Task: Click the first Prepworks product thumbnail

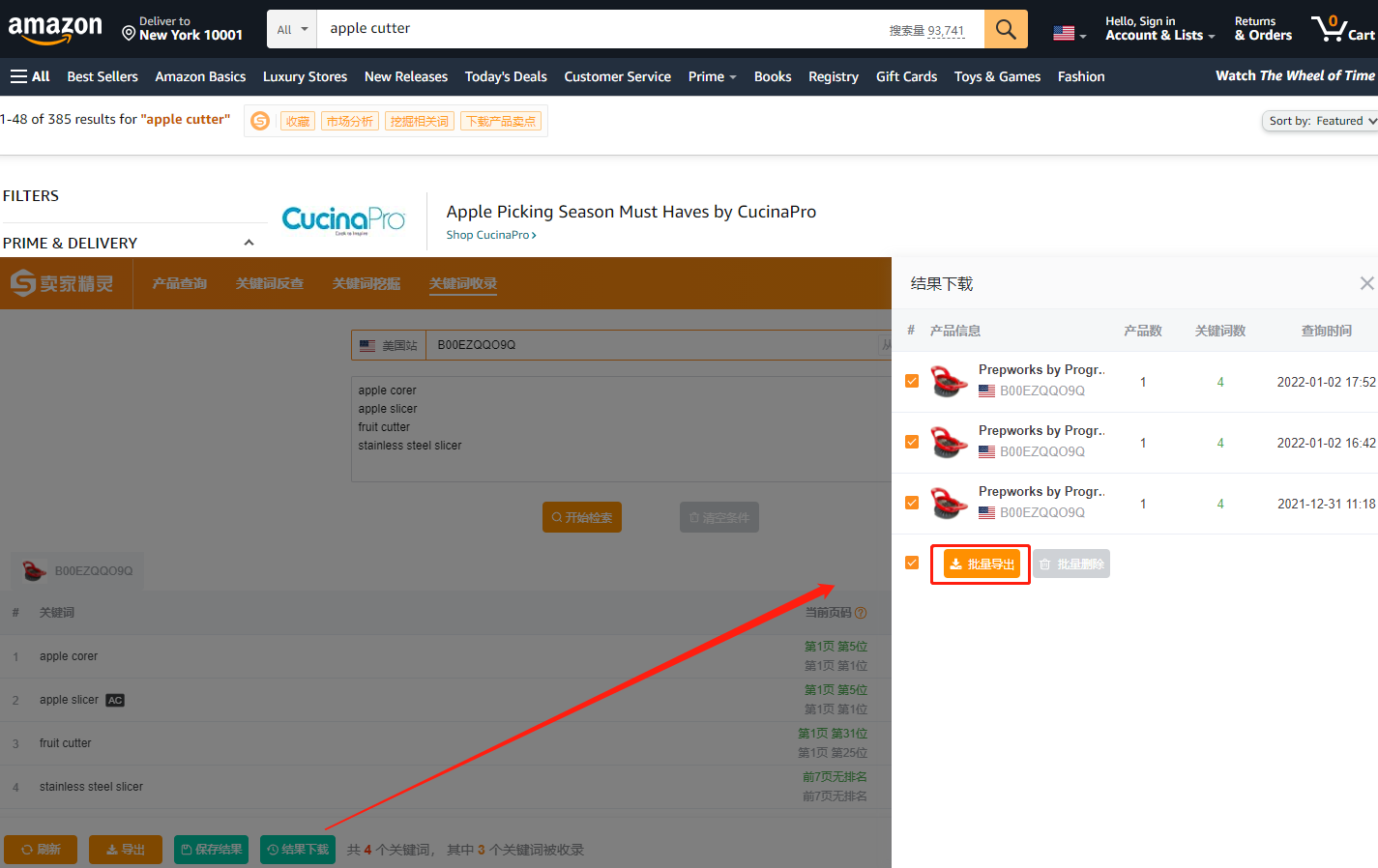Action: point(949,382)
